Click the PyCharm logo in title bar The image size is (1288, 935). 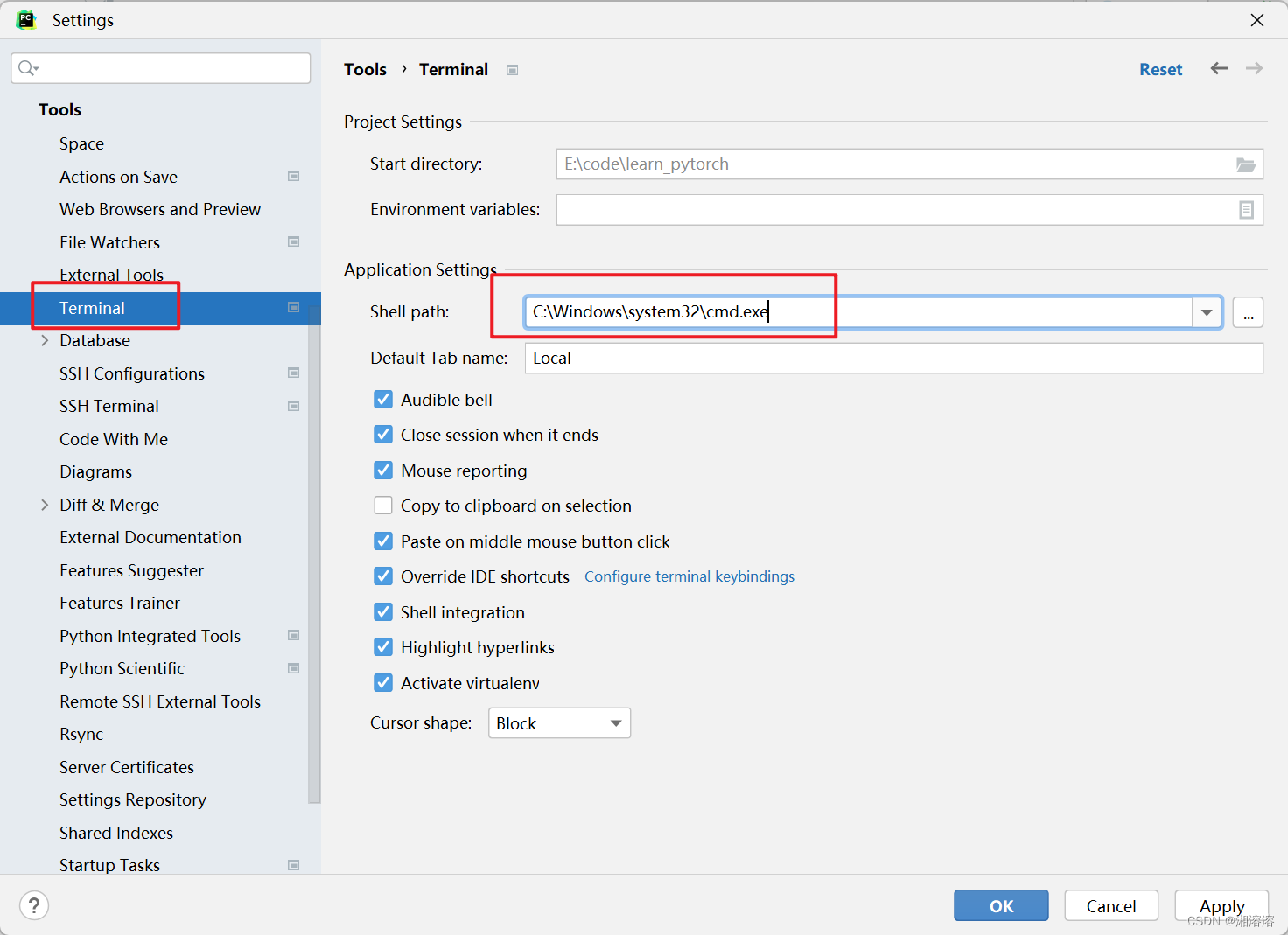26,19
